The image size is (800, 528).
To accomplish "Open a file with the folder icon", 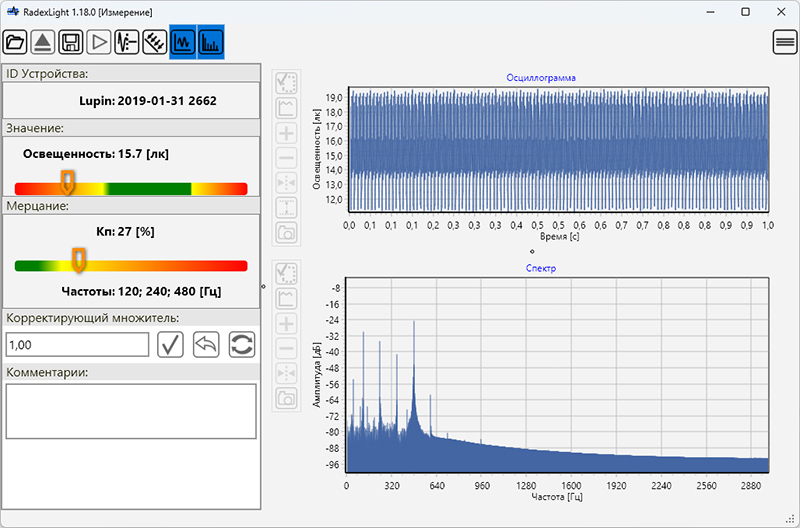I will (x=16, y=42).
